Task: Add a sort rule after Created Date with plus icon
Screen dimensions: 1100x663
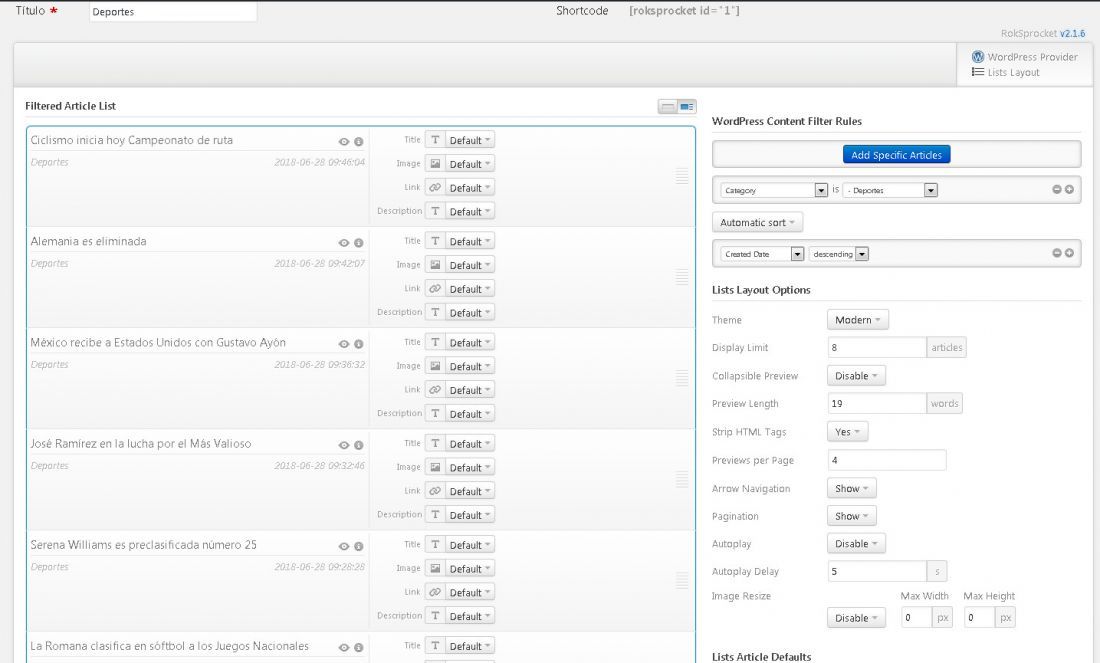Action: pos(1069,253)
